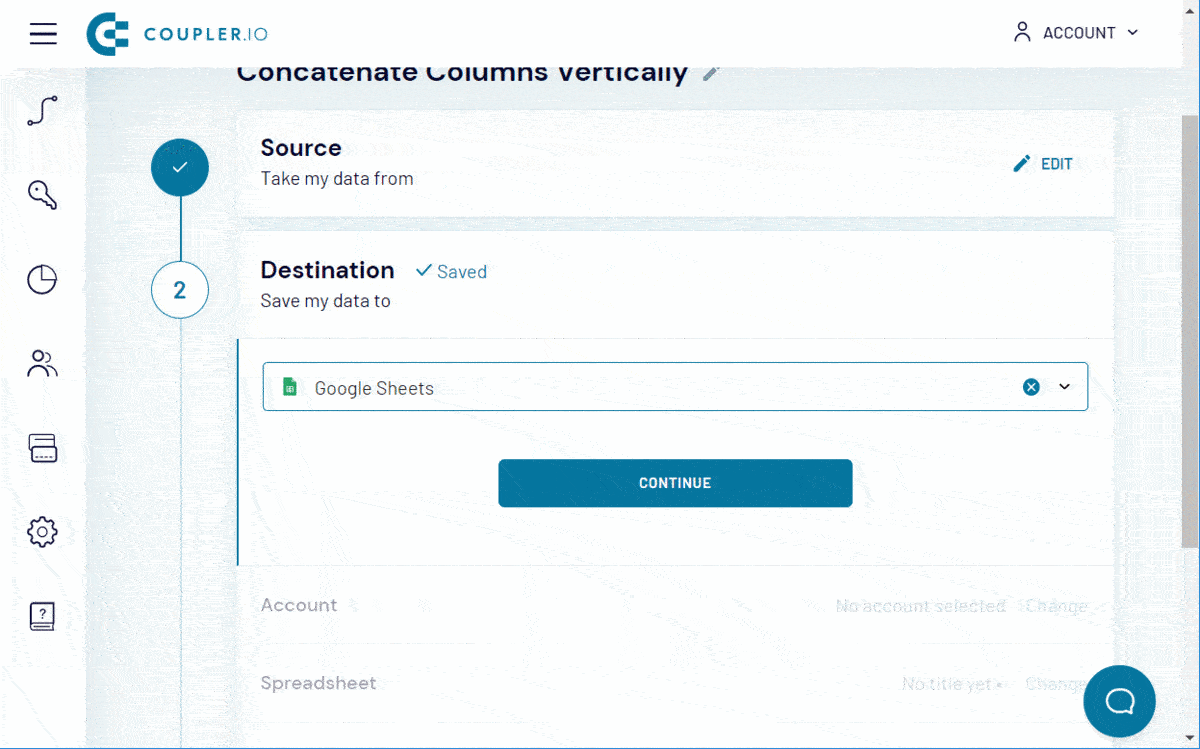This screenshot has height=749, width=1200.
Task: Click the Google Sheets destination field
Action: tap(675, 387)
